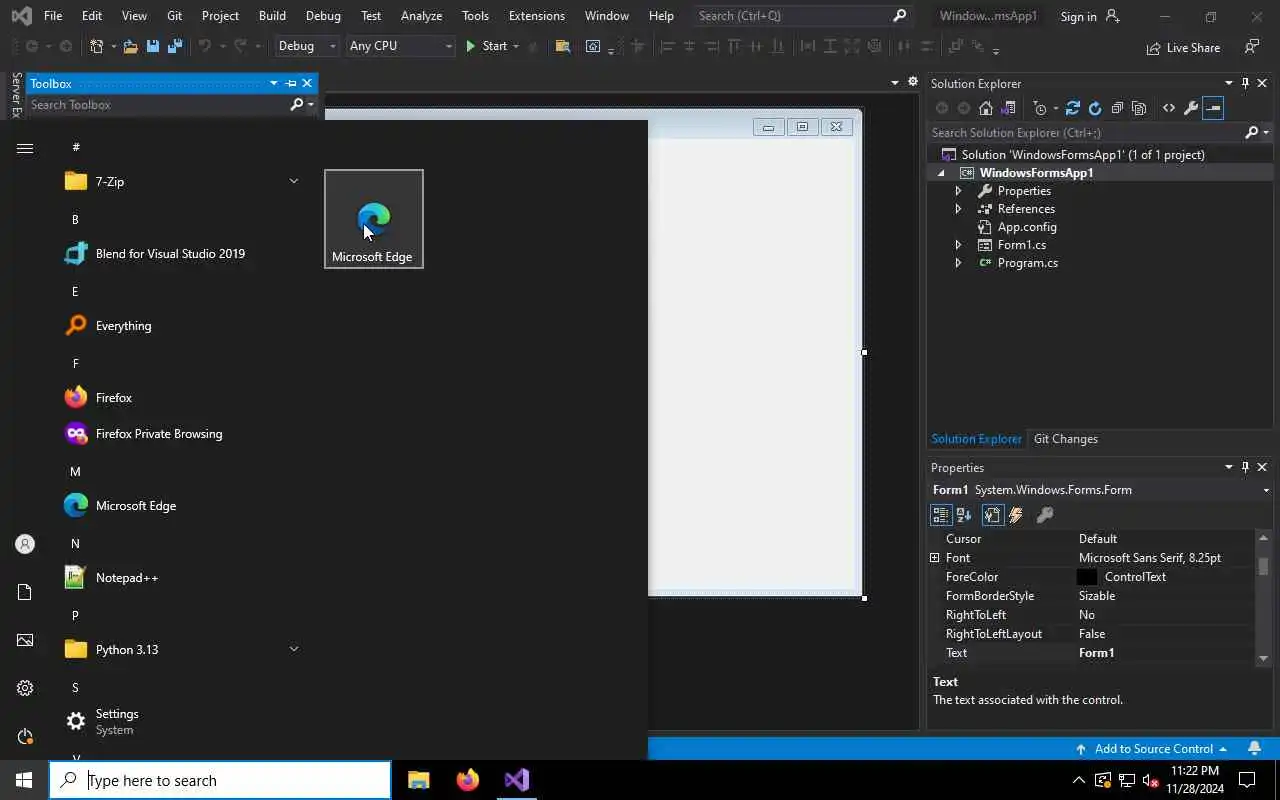Open Properties wrench icon in Solution Explorer
The image size is (1280, 800).
[1190, 108]
